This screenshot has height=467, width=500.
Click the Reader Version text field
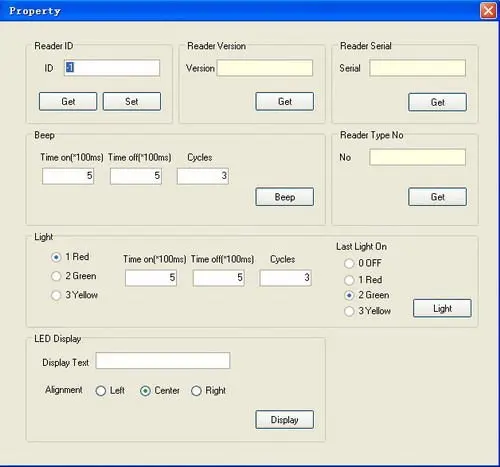(265, 68)
